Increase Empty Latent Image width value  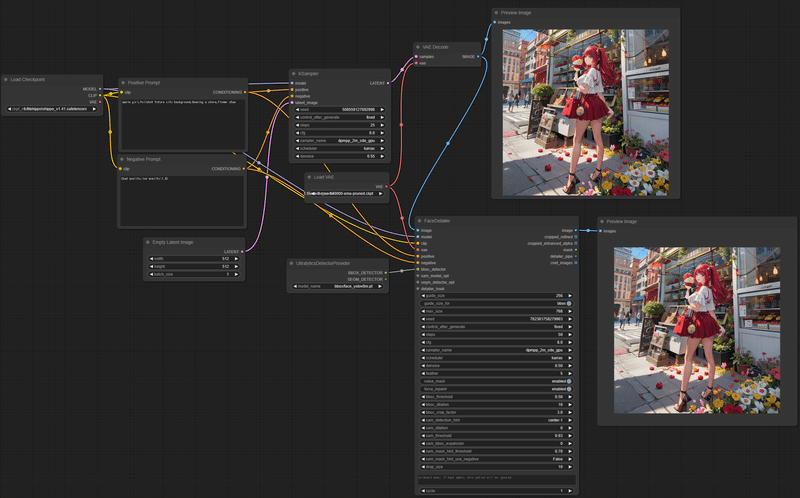pyautogui.click(x=236, y=259)
